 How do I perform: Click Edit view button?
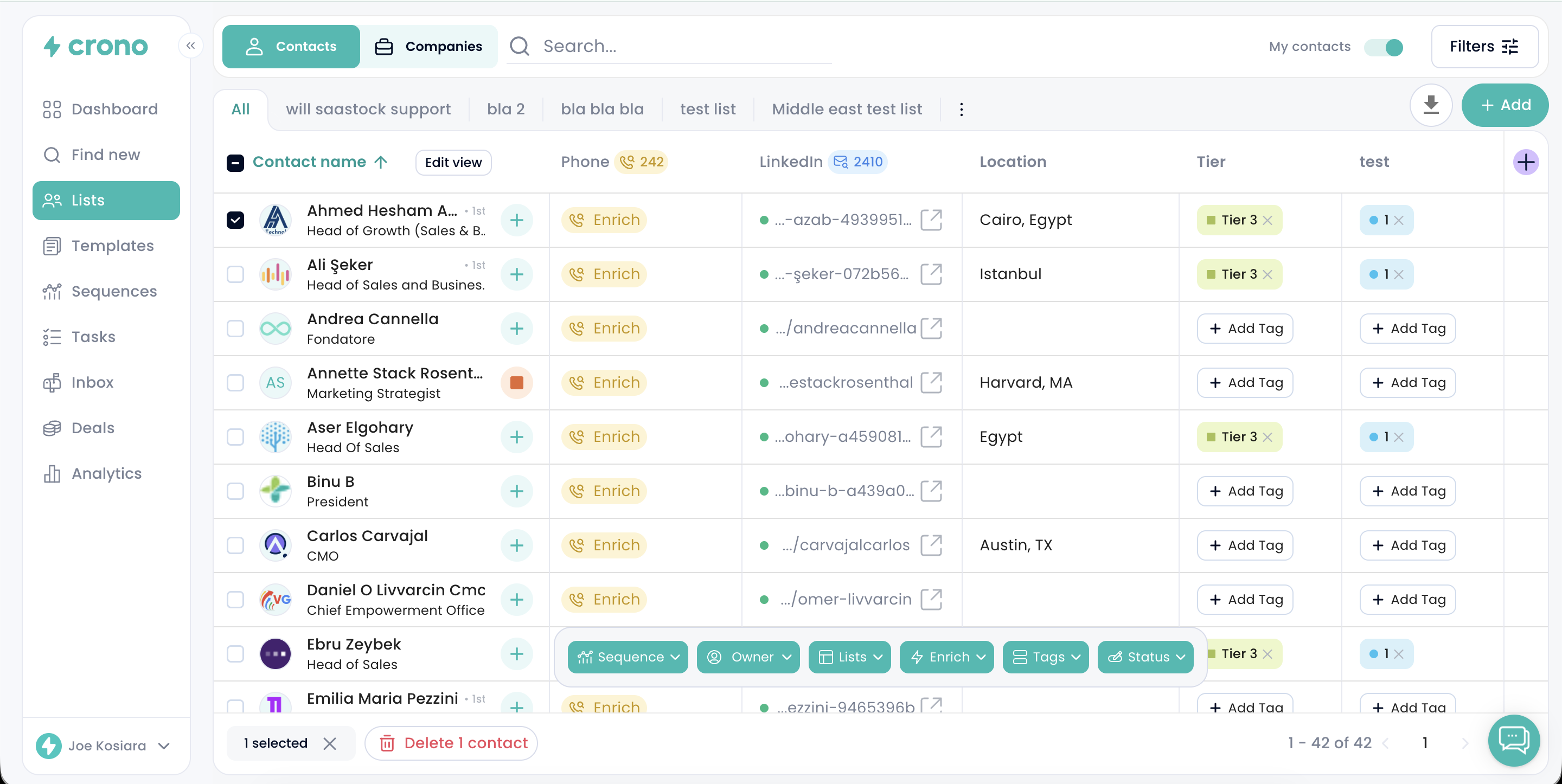point(453,162)
